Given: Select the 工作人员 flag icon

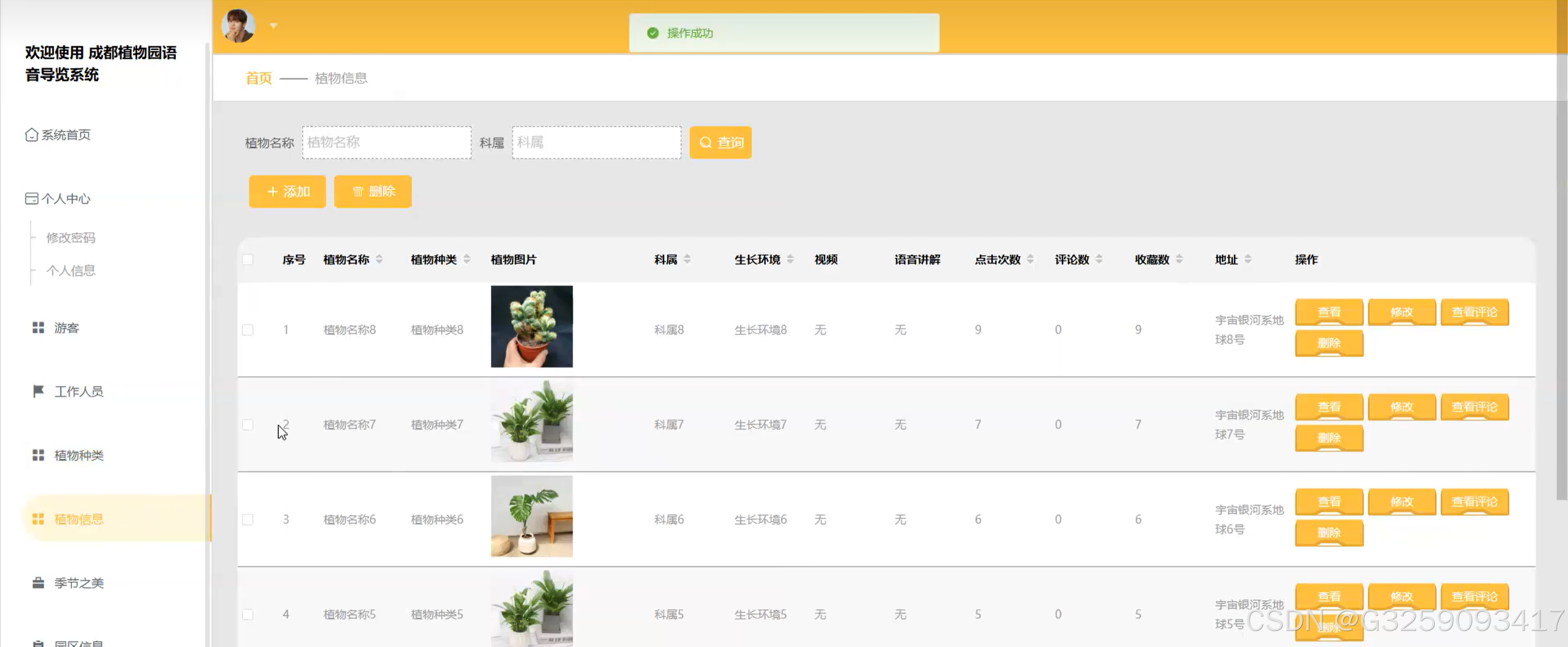Looking at the screenshot, I should pos(38,392).
